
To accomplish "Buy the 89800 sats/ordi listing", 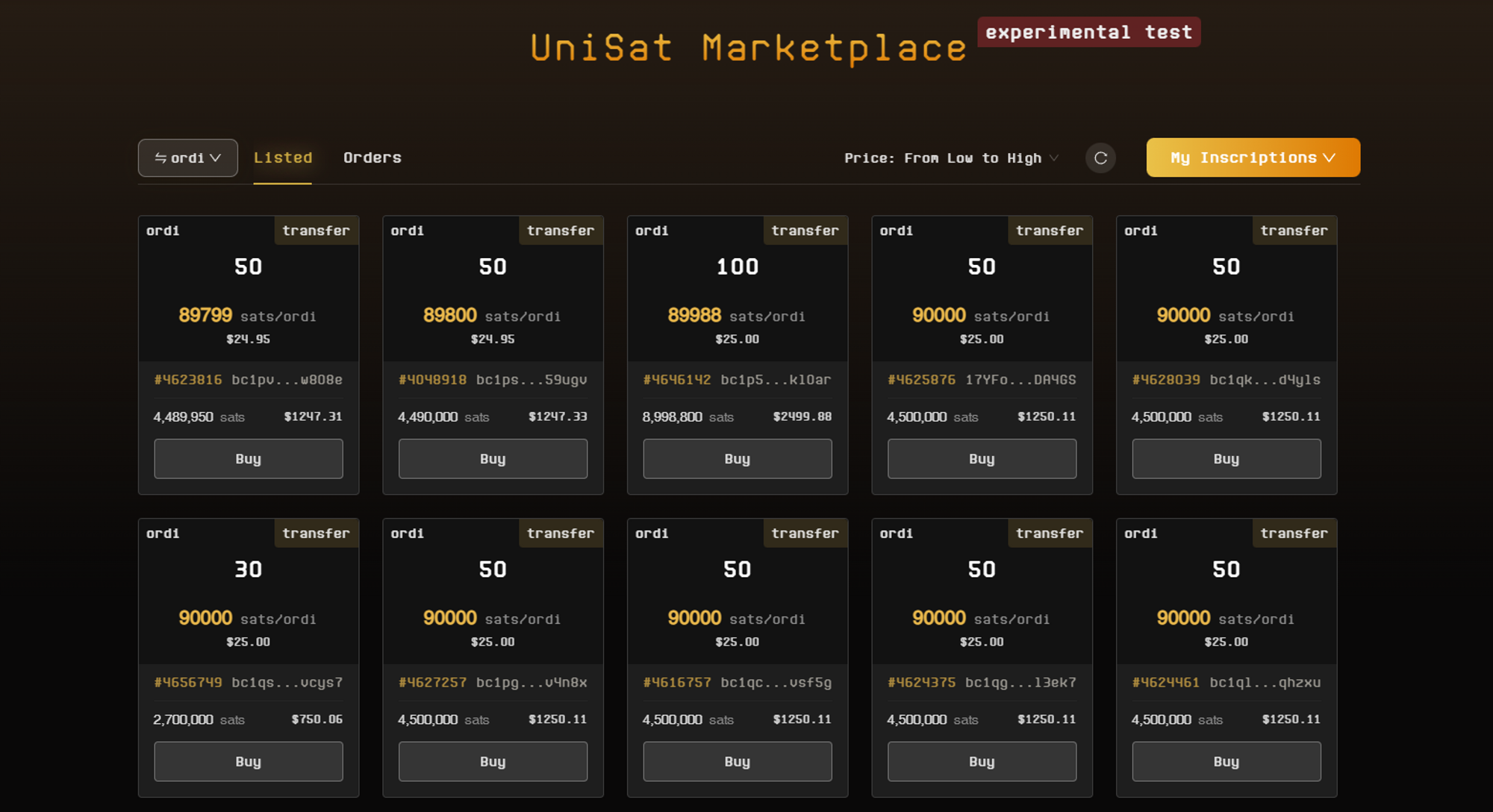I will pos(493,458).
